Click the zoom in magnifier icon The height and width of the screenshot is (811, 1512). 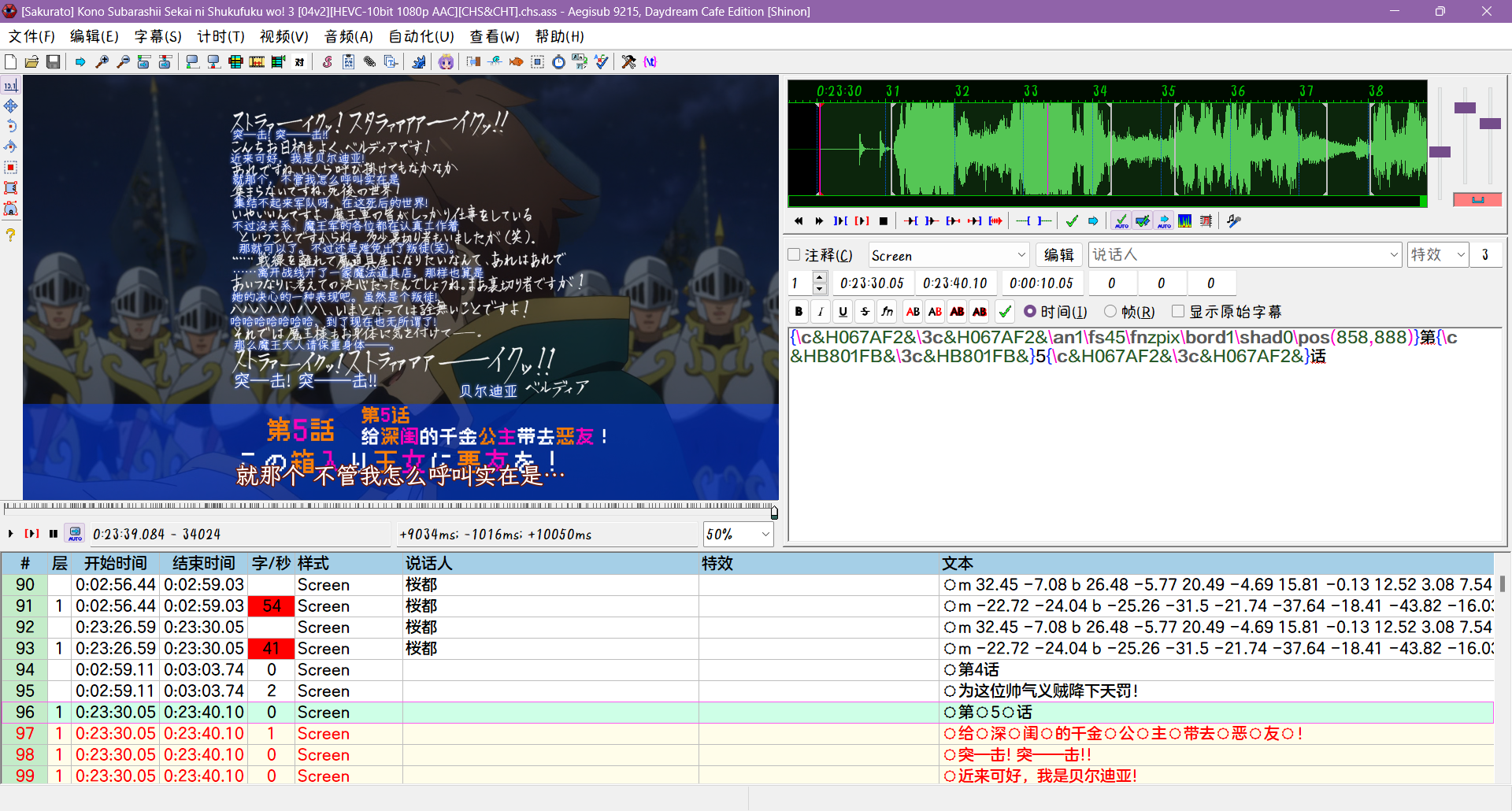102,62
